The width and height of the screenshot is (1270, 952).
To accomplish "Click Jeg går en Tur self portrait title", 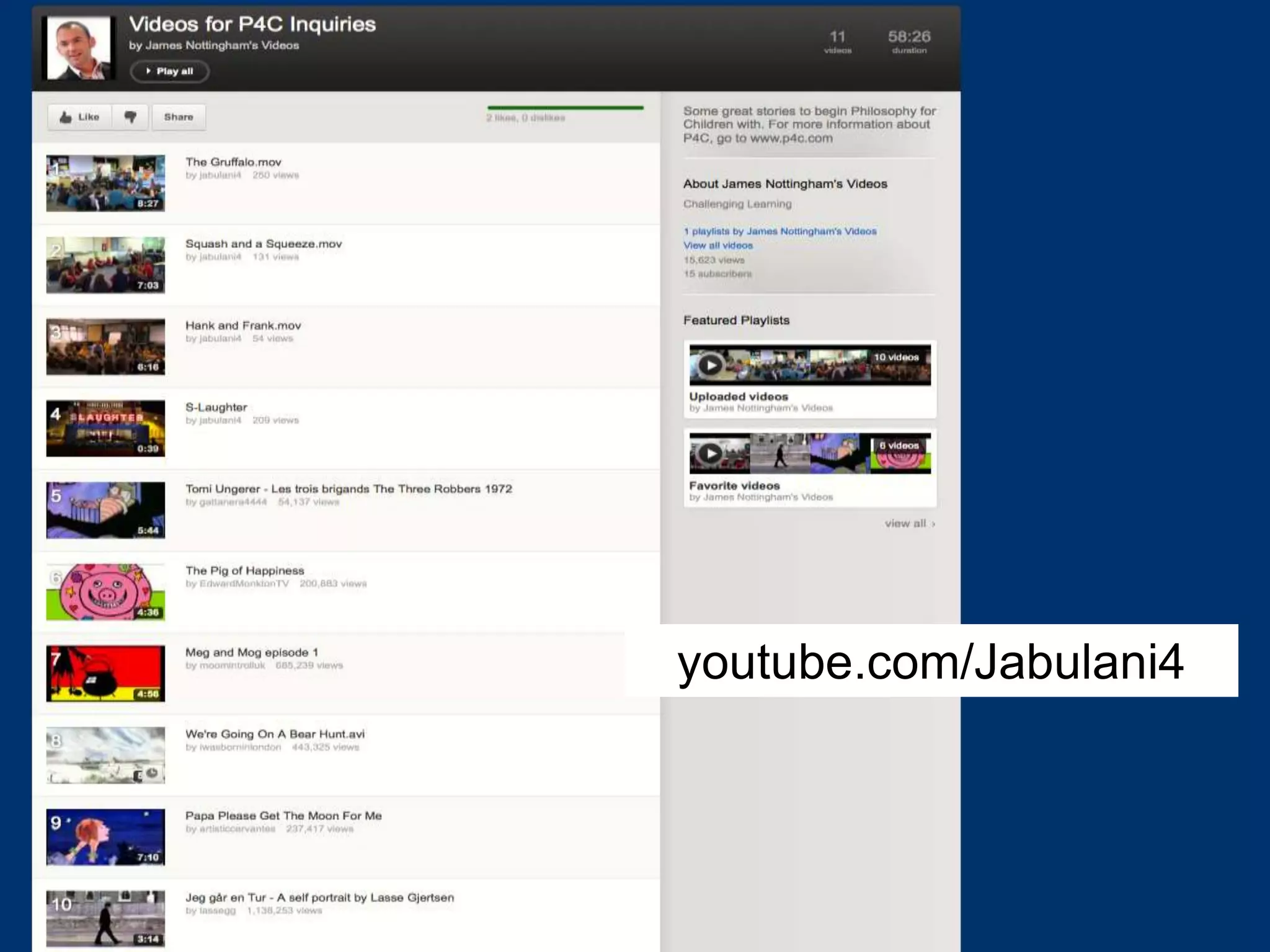I will (x=319, y=897).
